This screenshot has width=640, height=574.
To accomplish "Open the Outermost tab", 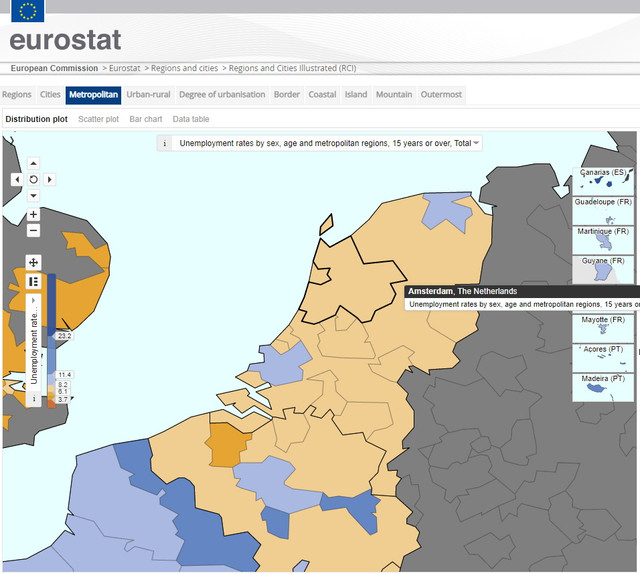I will pos(441,95).
